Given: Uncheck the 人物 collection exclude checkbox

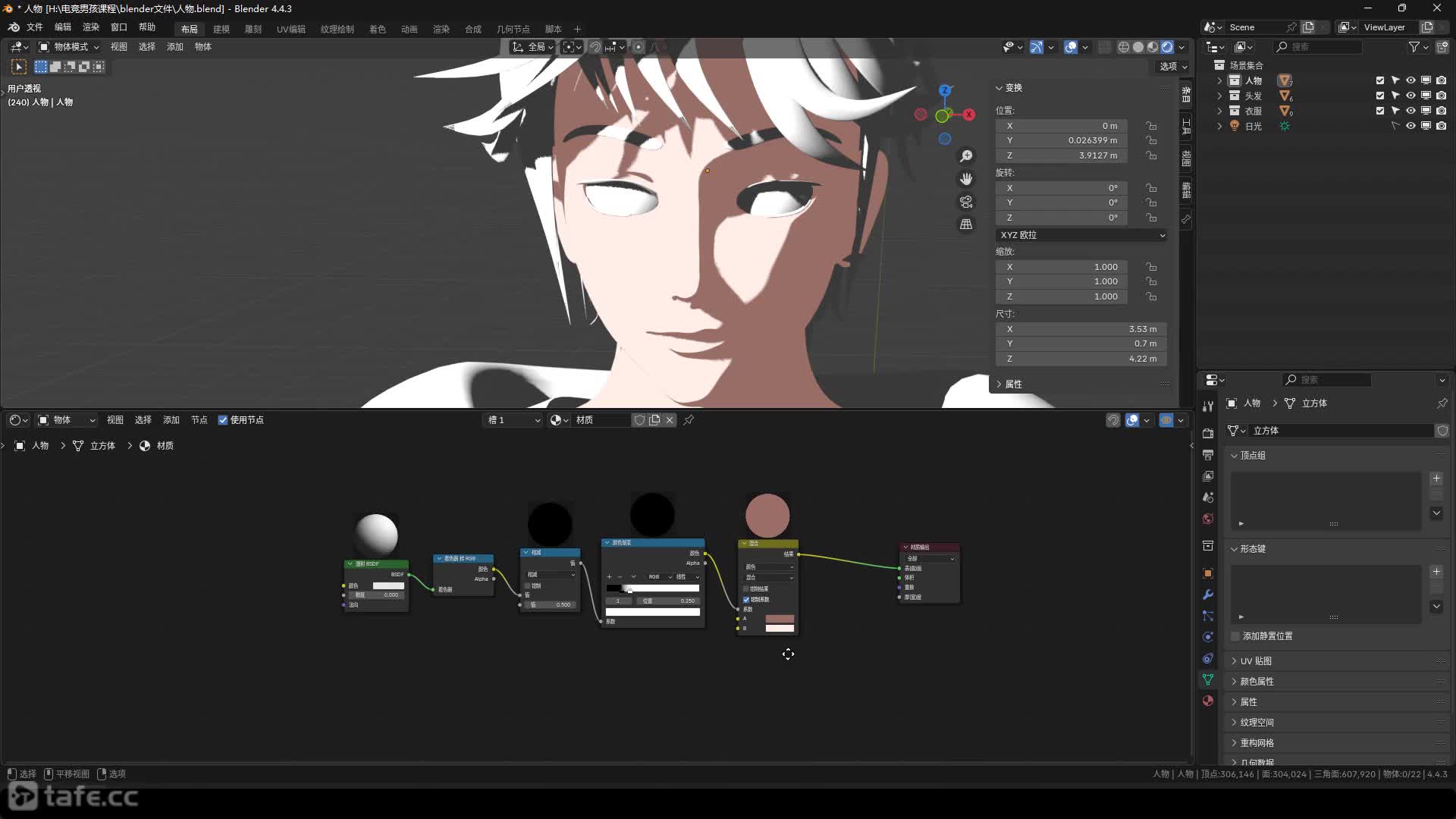Looking at the screenshot, I should [1380, 80].
